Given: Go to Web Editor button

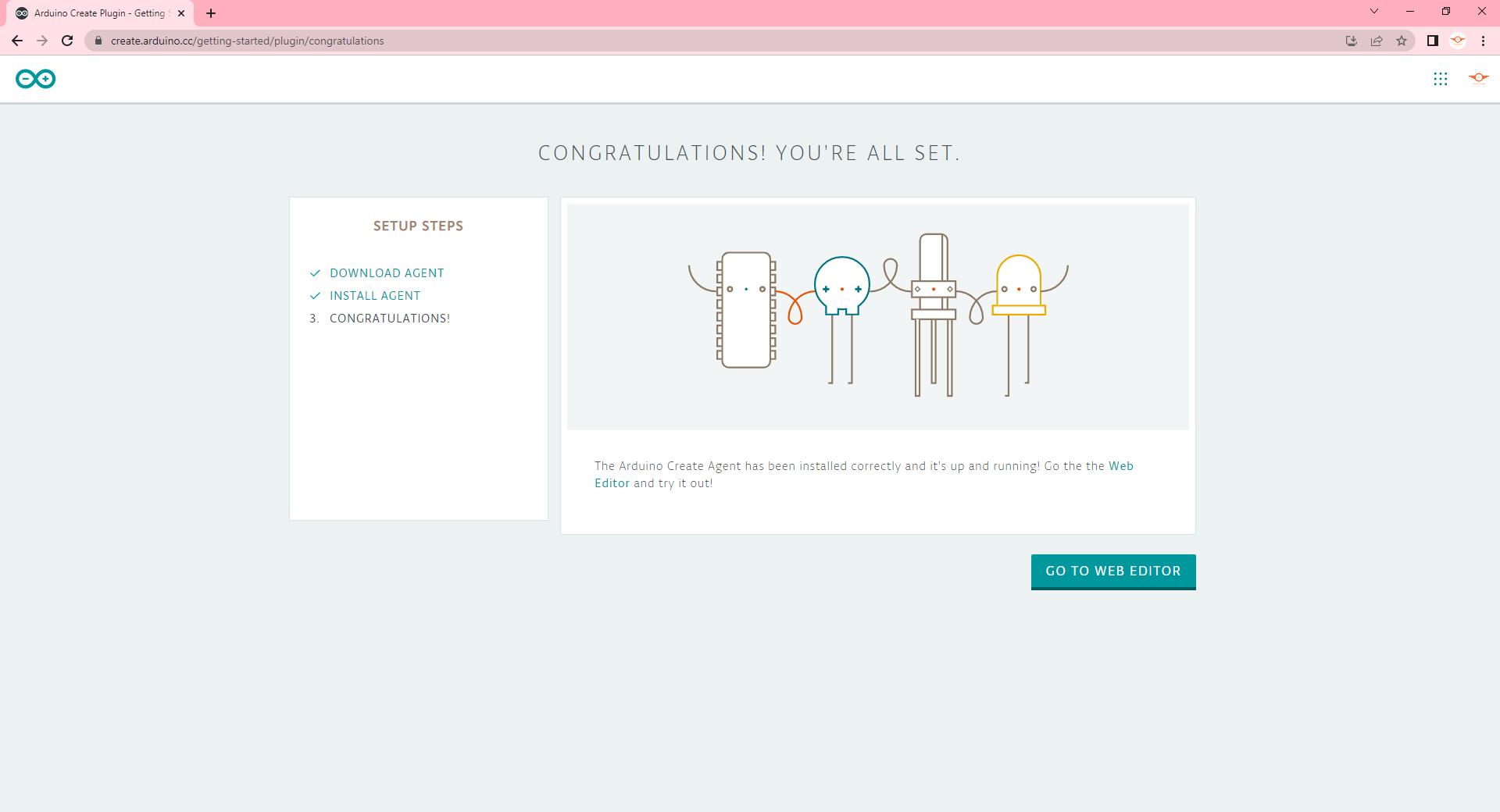Looking at the screenshot, I should (x=1113, y=572).
